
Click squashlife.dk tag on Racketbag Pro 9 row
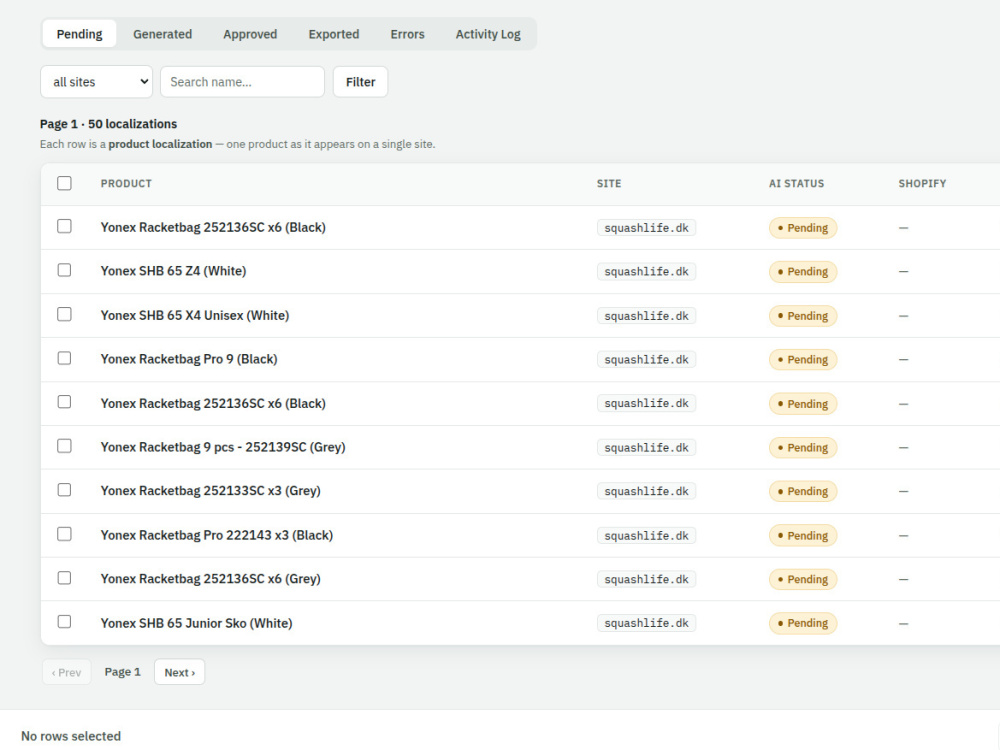646,360
